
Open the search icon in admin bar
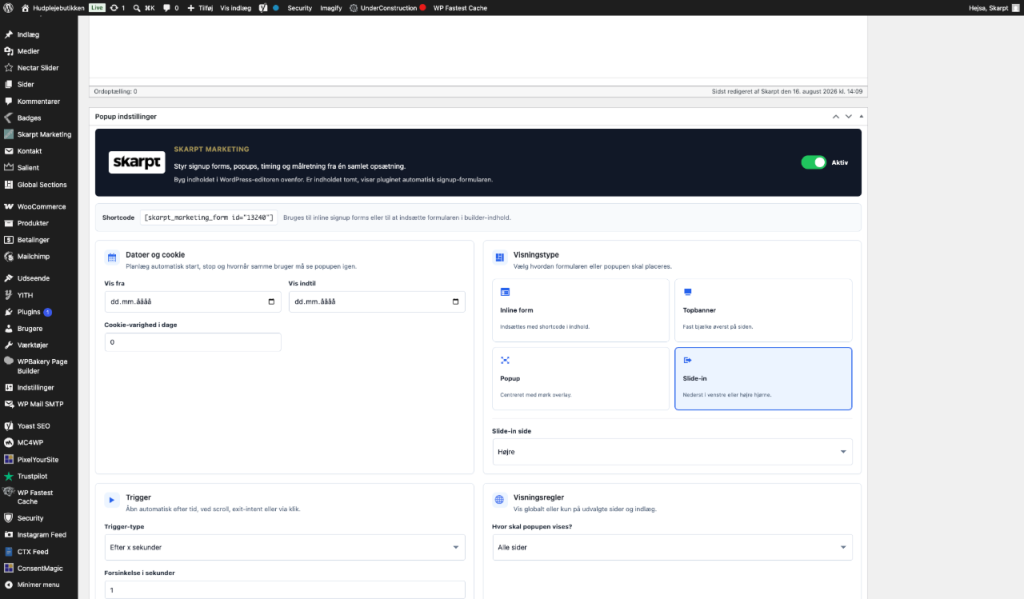(136, 8)
